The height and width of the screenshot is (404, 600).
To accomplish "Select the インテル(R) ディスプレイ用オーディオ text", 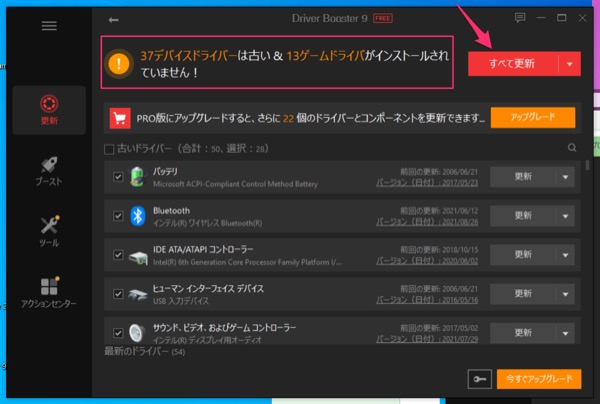I will tap(207, 340).
